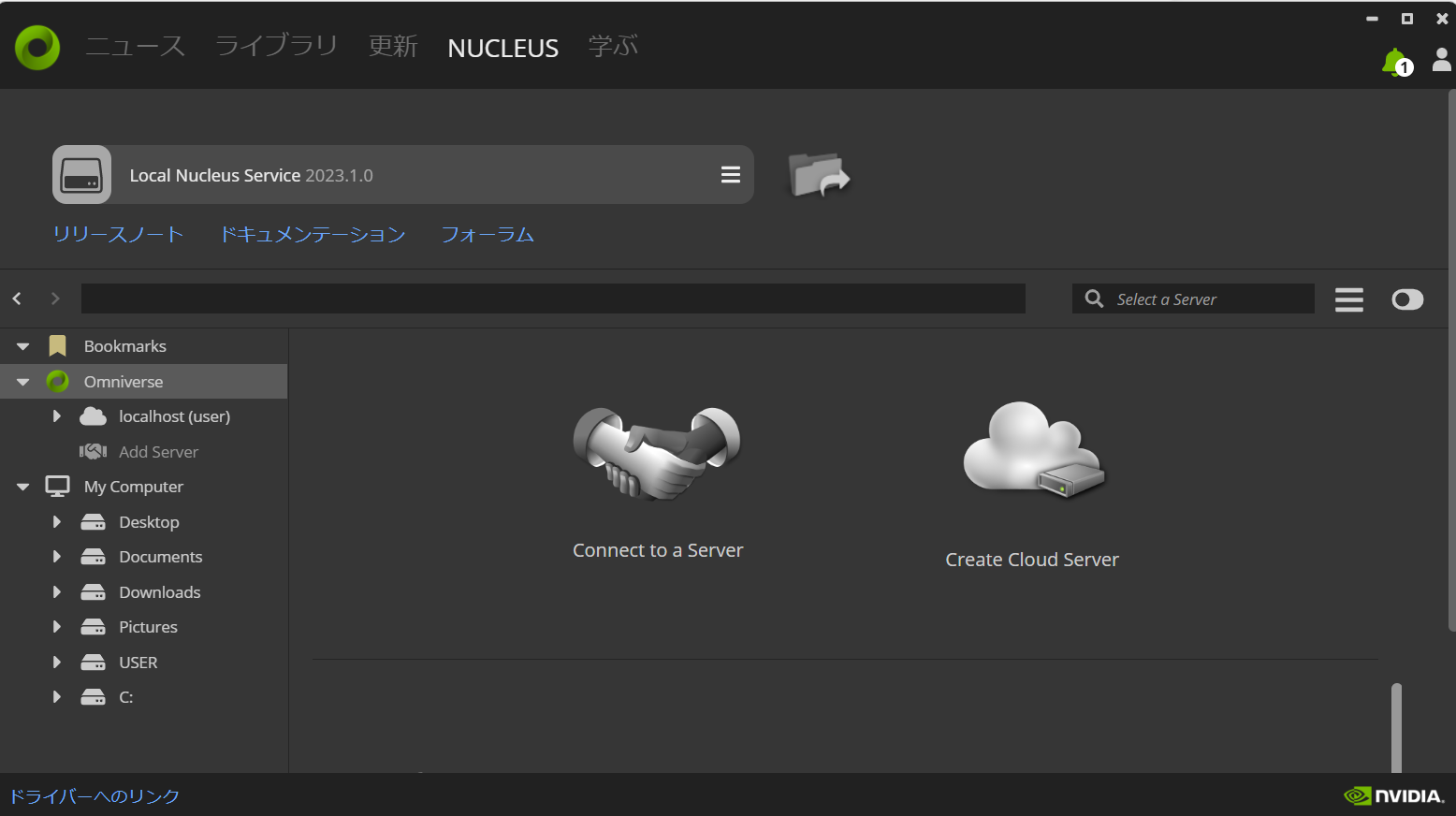Screen dimensions: 1456x816
Task: Open the リリースノート link
Action: click(118, 235)
